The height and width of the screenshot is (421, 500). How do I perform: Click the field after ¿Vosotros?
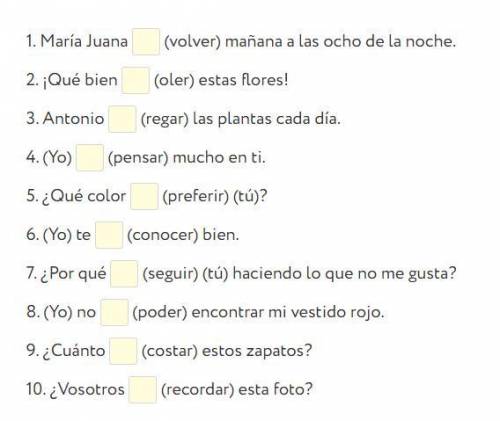click(143, 390)
